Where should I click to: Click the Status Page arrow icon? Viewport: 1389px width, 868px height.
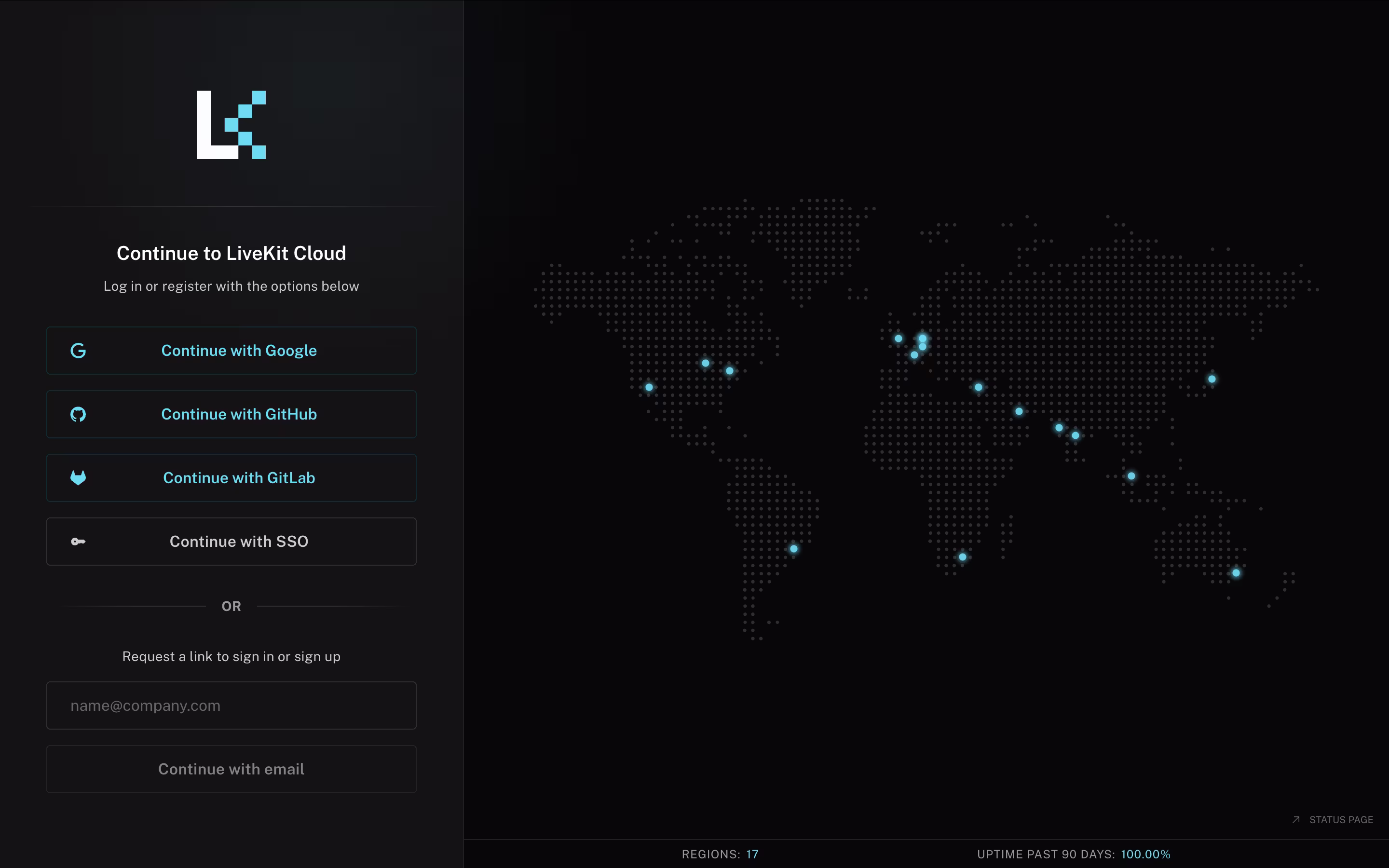tap(1296, 820)
